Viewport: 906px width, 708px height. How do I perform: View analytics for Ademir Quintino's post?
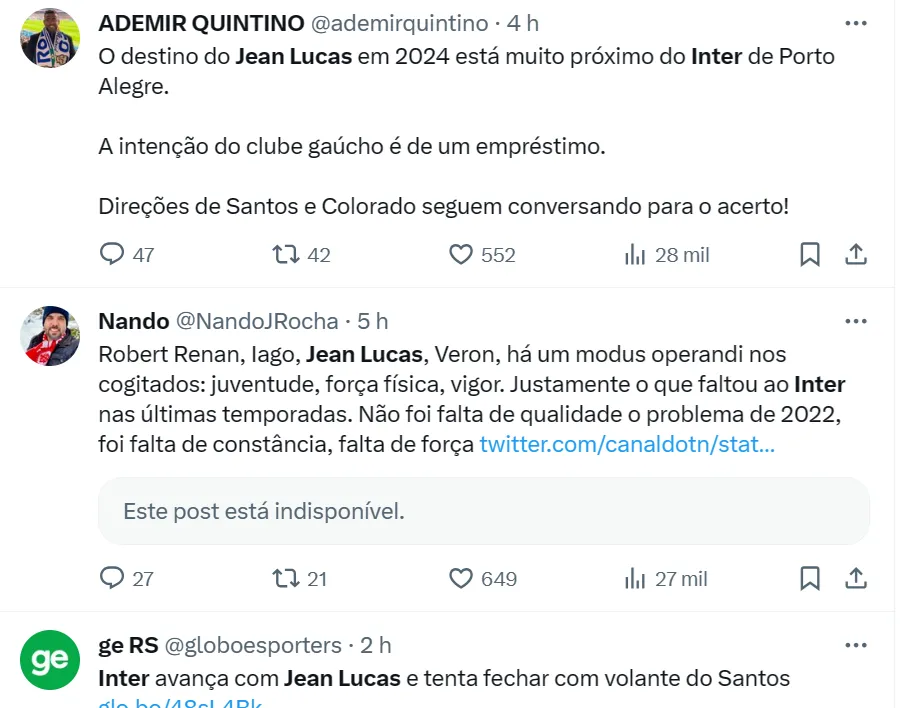pyautogui.click(x=635, y=255)
